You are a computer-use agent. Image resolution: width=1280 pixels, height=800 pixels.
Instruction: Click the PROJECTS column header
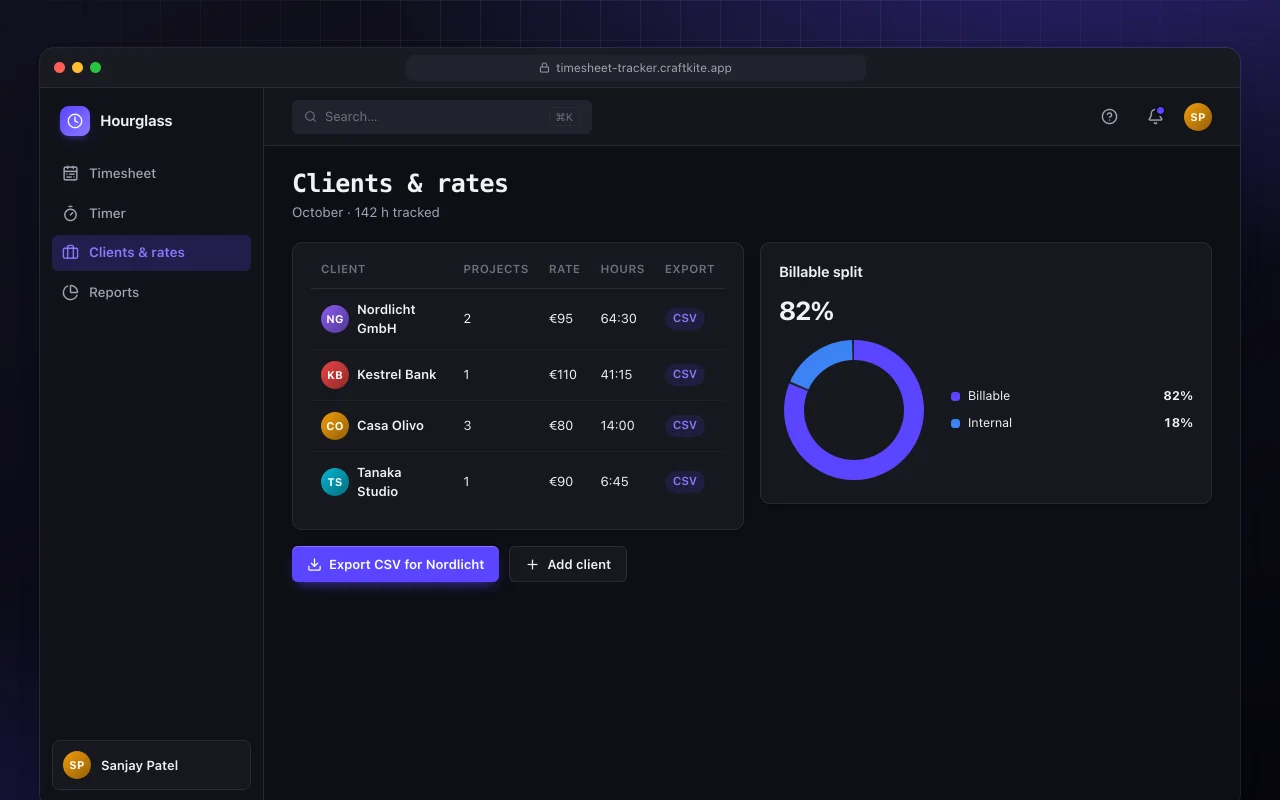click(x=496, y=269)
